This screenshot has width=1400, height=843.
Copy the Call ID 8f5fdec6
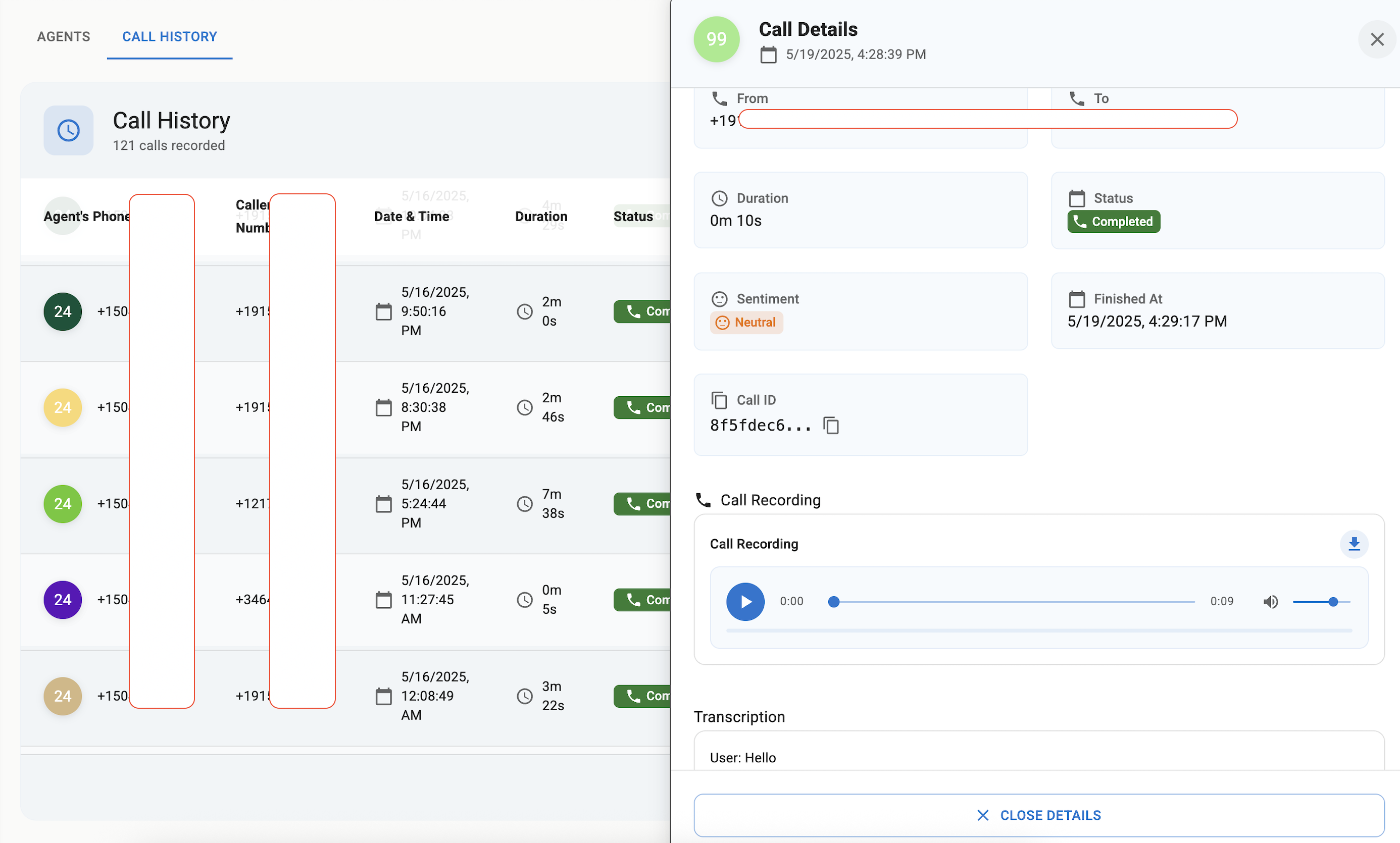point(831,426)
